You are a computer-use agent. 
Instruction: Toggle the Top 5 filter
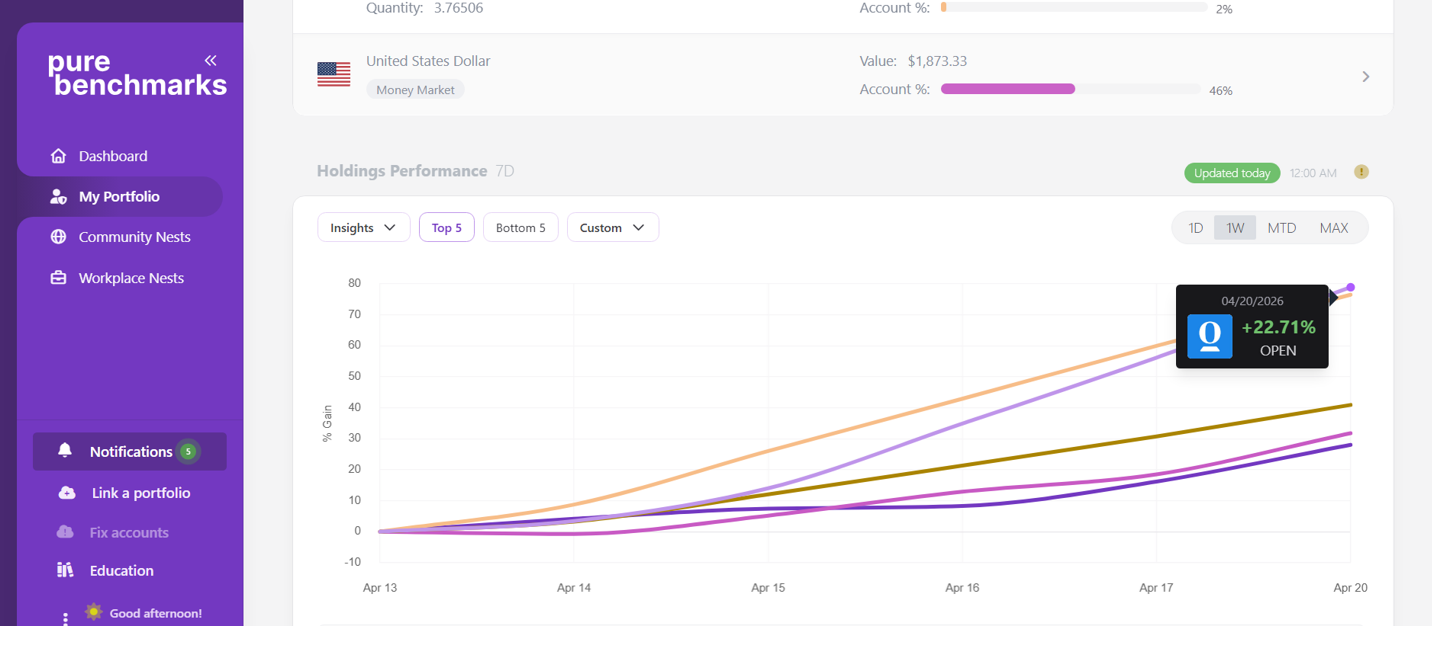point(447,228)
